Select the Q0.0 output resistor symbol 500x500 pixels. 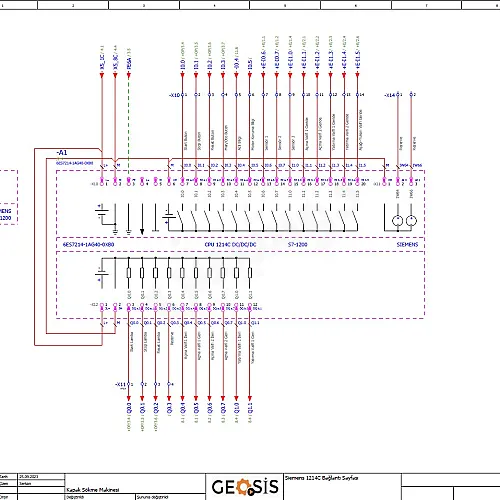click(129, 273)
